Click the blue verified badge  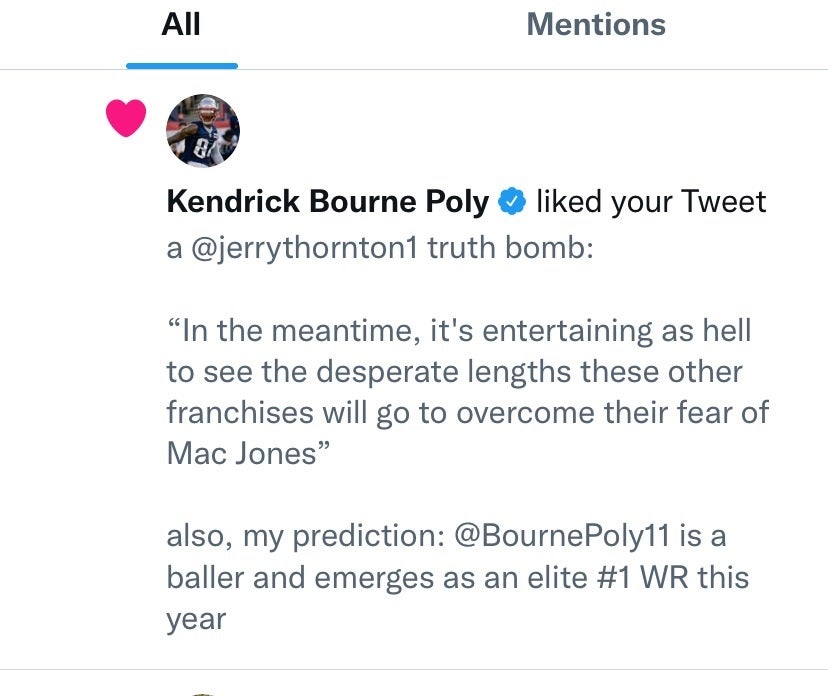512,202
